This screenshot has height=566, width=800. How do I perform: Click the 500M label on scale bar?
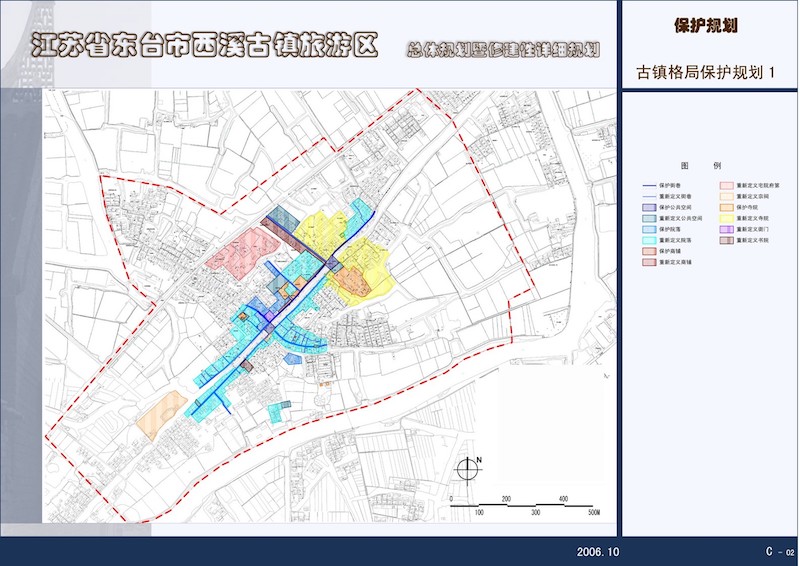coord(594,512)
